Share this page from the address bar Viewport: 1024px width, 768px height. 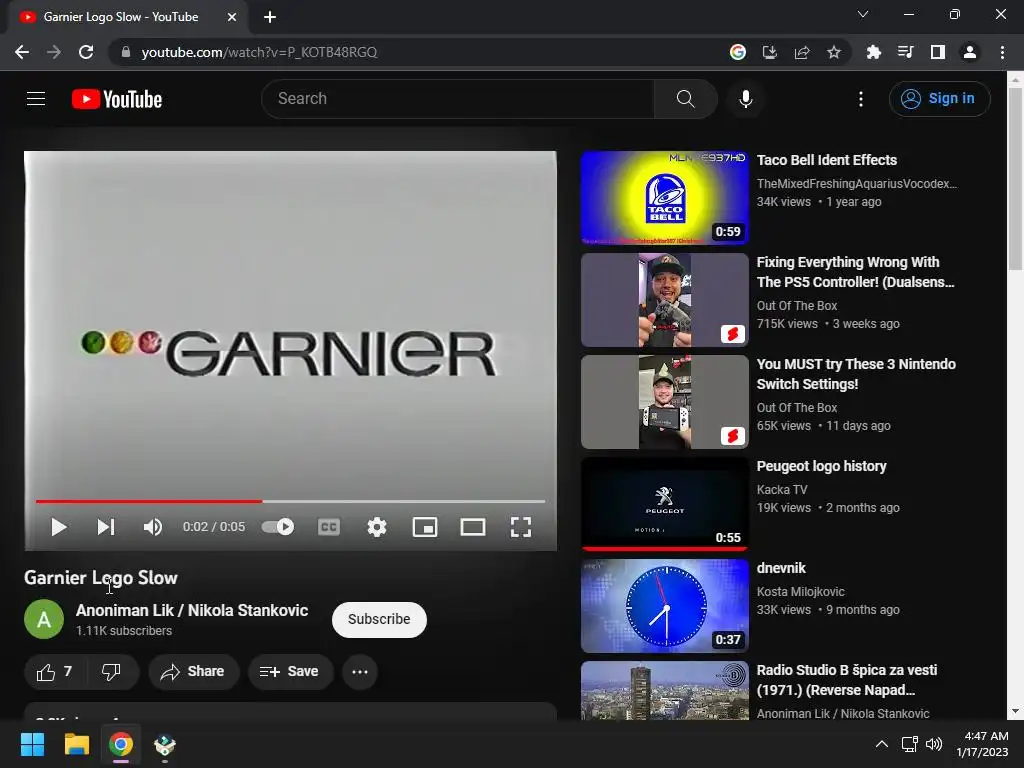click(x=801, y=52)
